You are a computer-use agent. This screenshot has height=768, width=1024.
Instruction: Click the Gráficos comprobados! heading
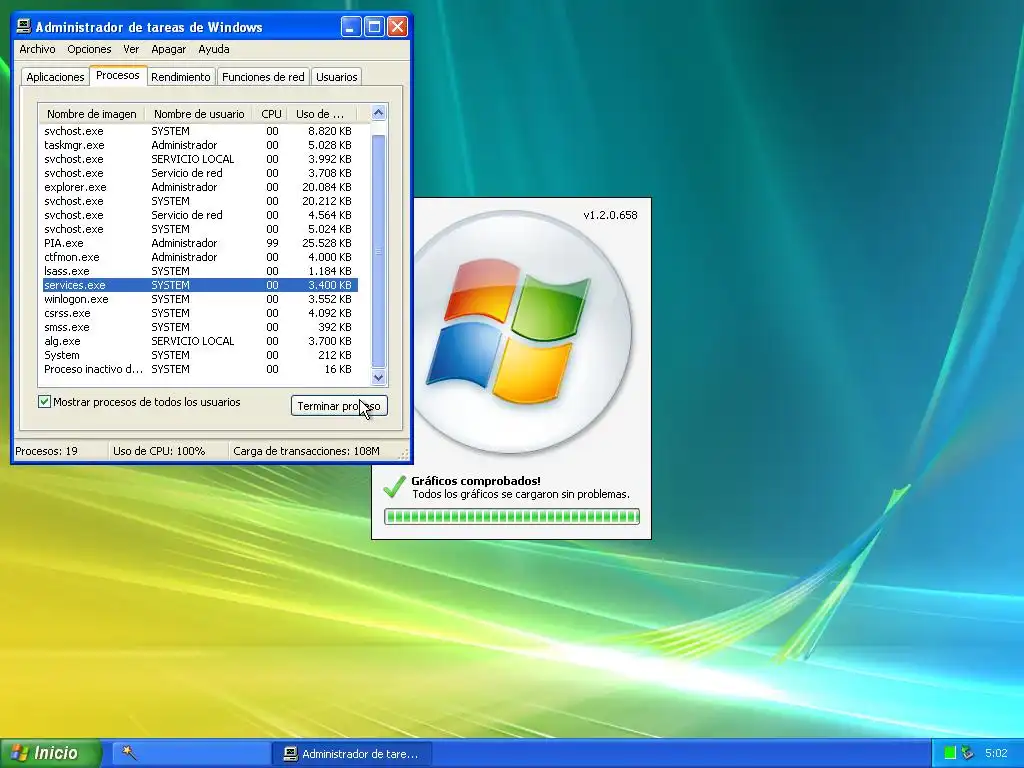pyautogui.click(x=475, y=481)
